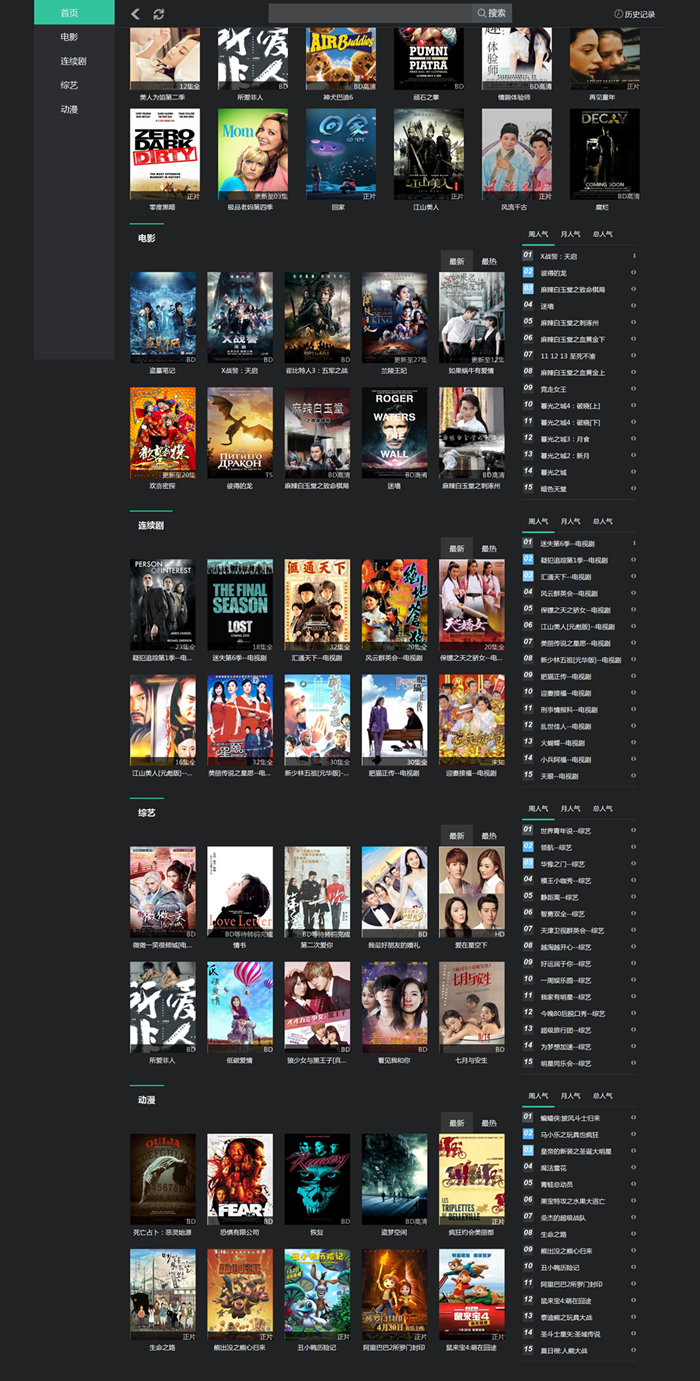Click ranked link 暗色天堂

coord(553,489)
